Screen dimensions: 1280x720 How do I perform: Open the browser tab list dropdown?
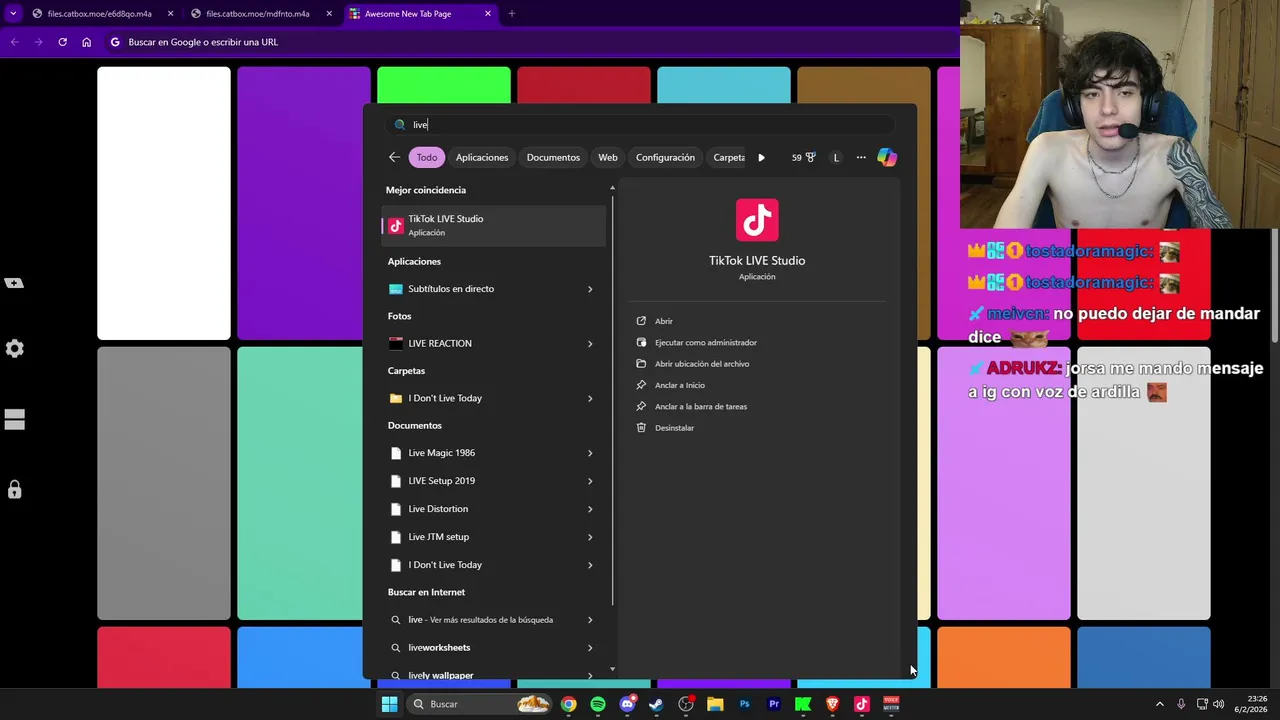pos(12,13)
